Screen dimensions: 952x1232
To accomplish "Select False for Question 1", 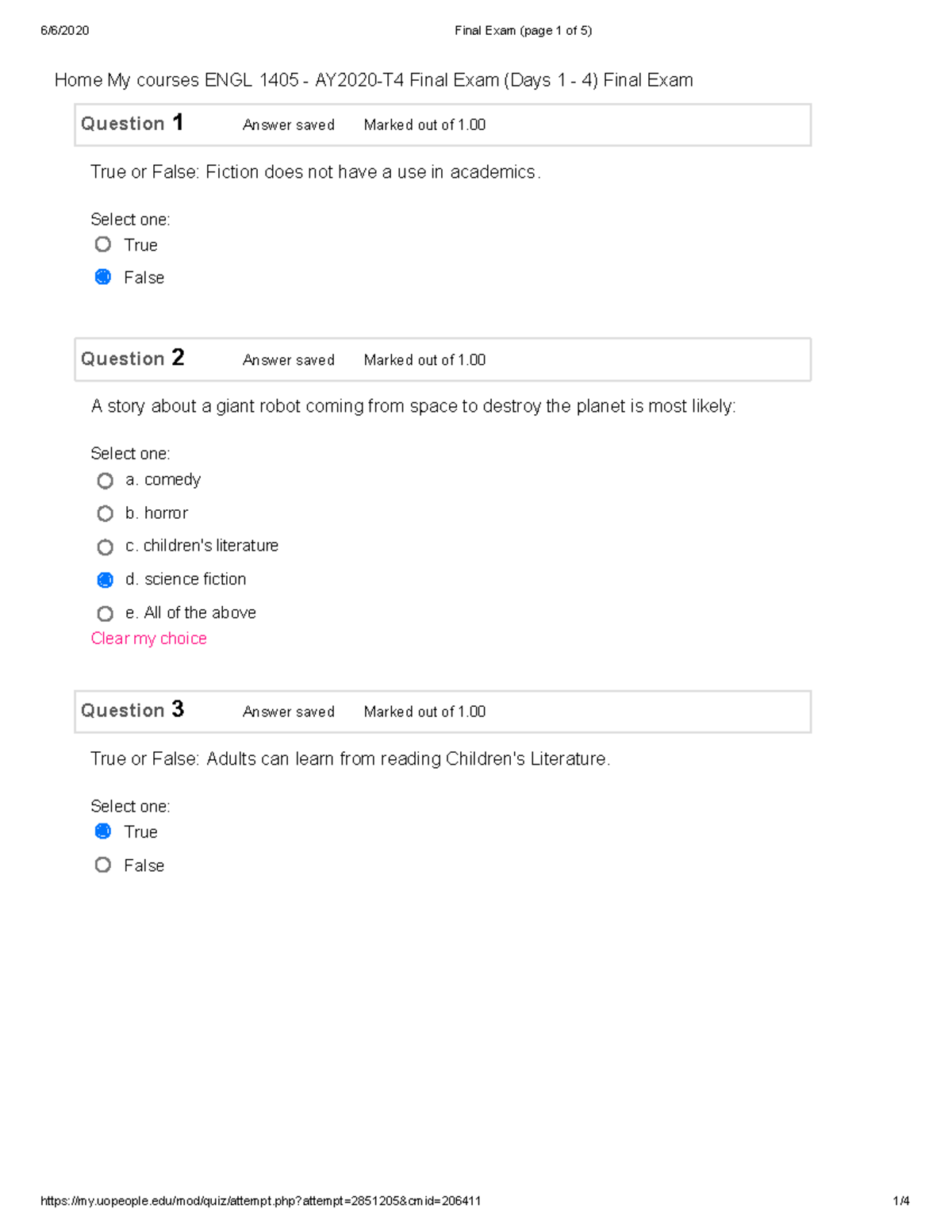I will (x=103, y=277).
